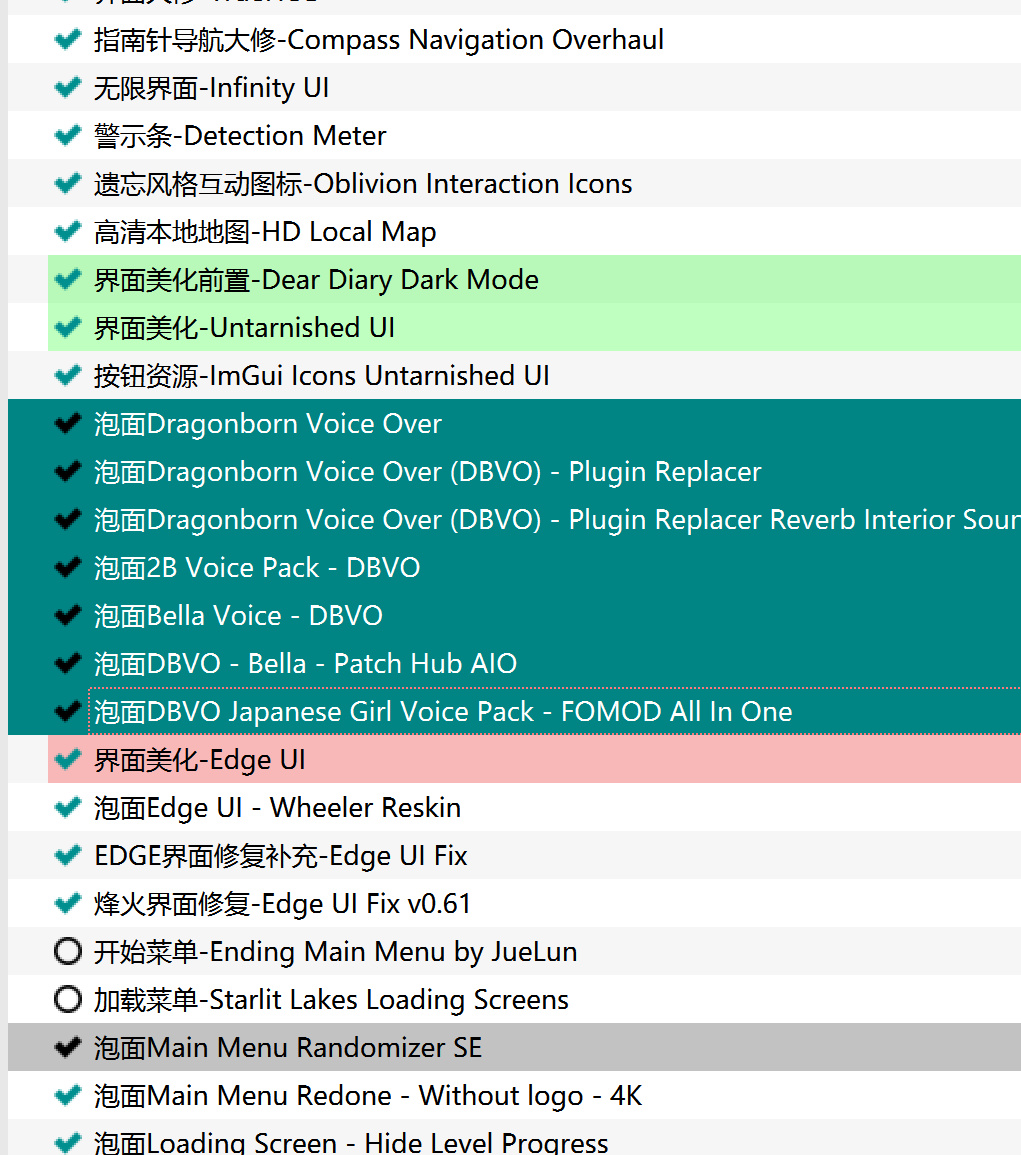
Task: Disable the Edge UI - Wheeler Reskin checkbox
Action: pyautogui.click(x=68, y=808)
